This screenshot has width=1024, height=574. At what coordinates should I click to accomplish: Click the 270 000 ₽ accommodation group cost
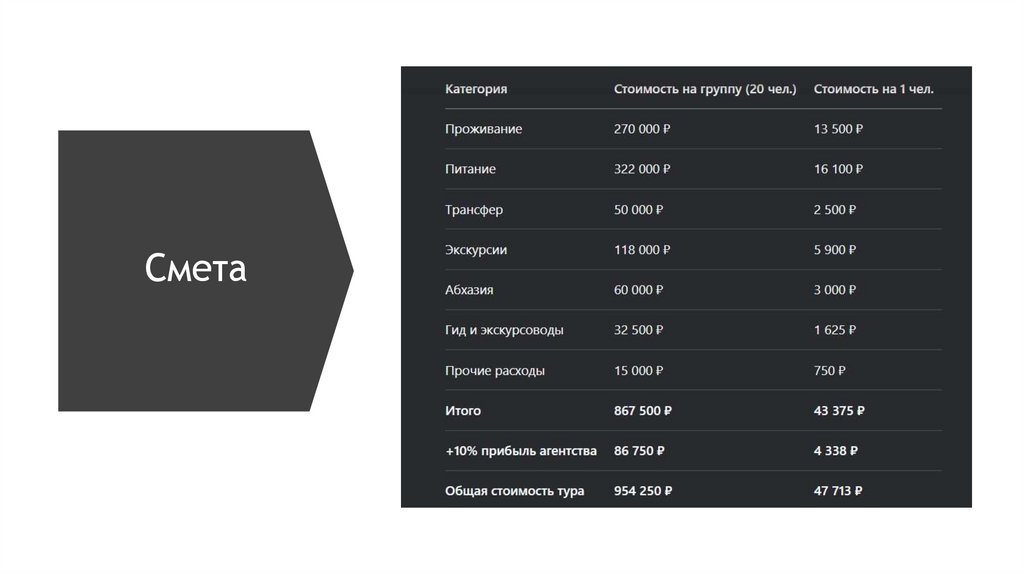(x=642, y=129)
